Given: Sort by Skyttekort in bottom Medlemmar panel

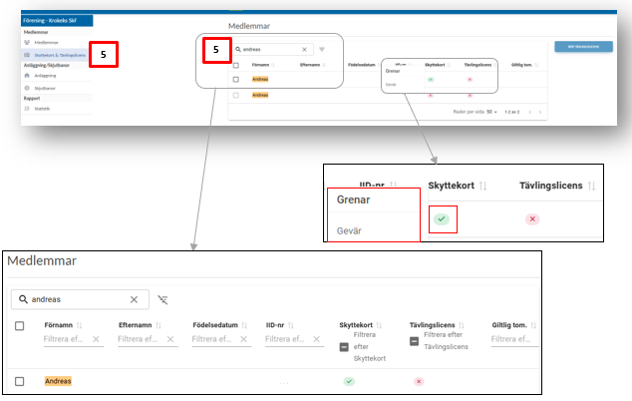Looking at the screenshot, I should tap(361, 325).
